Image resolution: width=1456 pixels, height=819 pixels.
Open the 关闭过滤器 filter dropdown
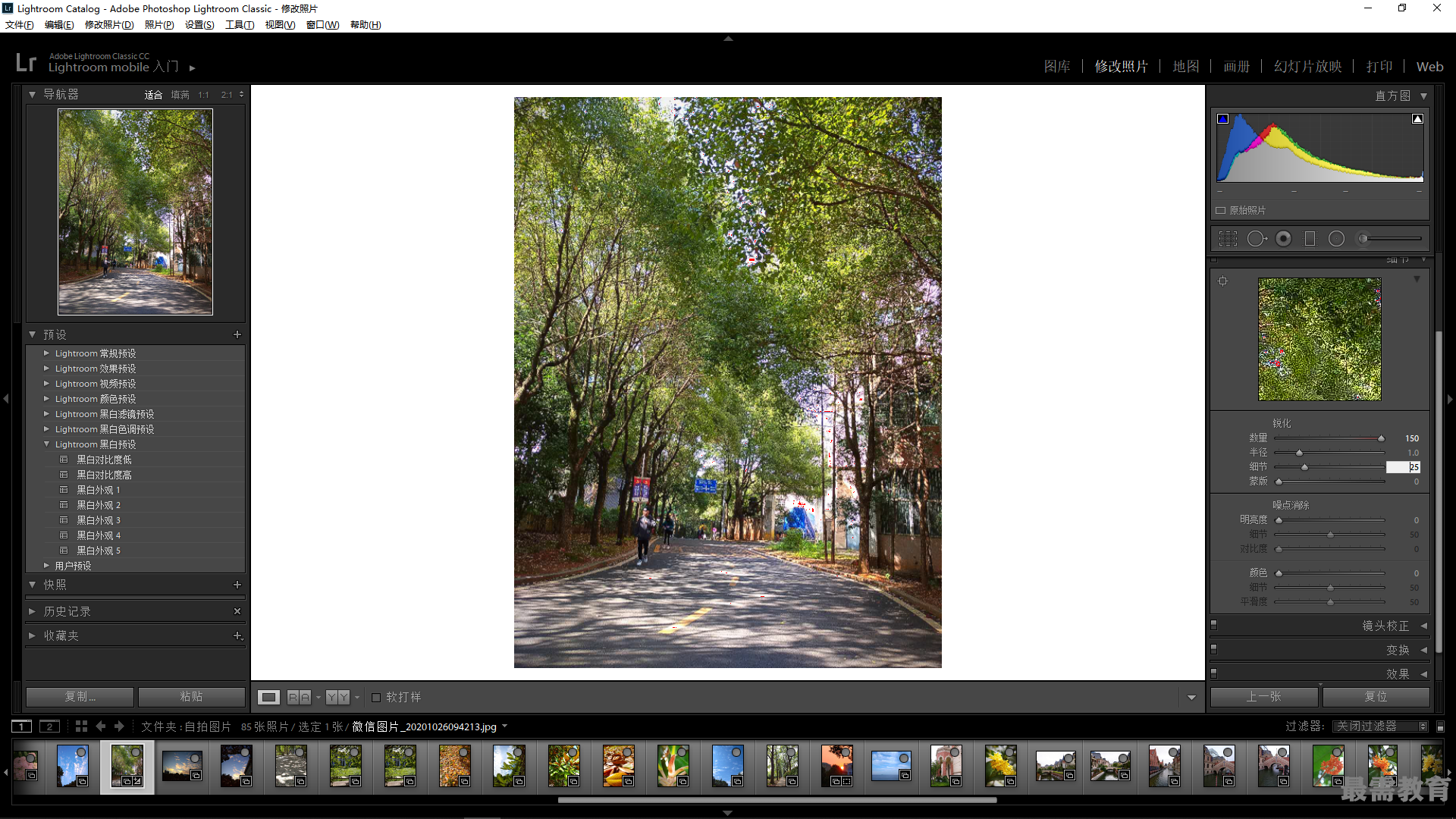click(1379, 726)
